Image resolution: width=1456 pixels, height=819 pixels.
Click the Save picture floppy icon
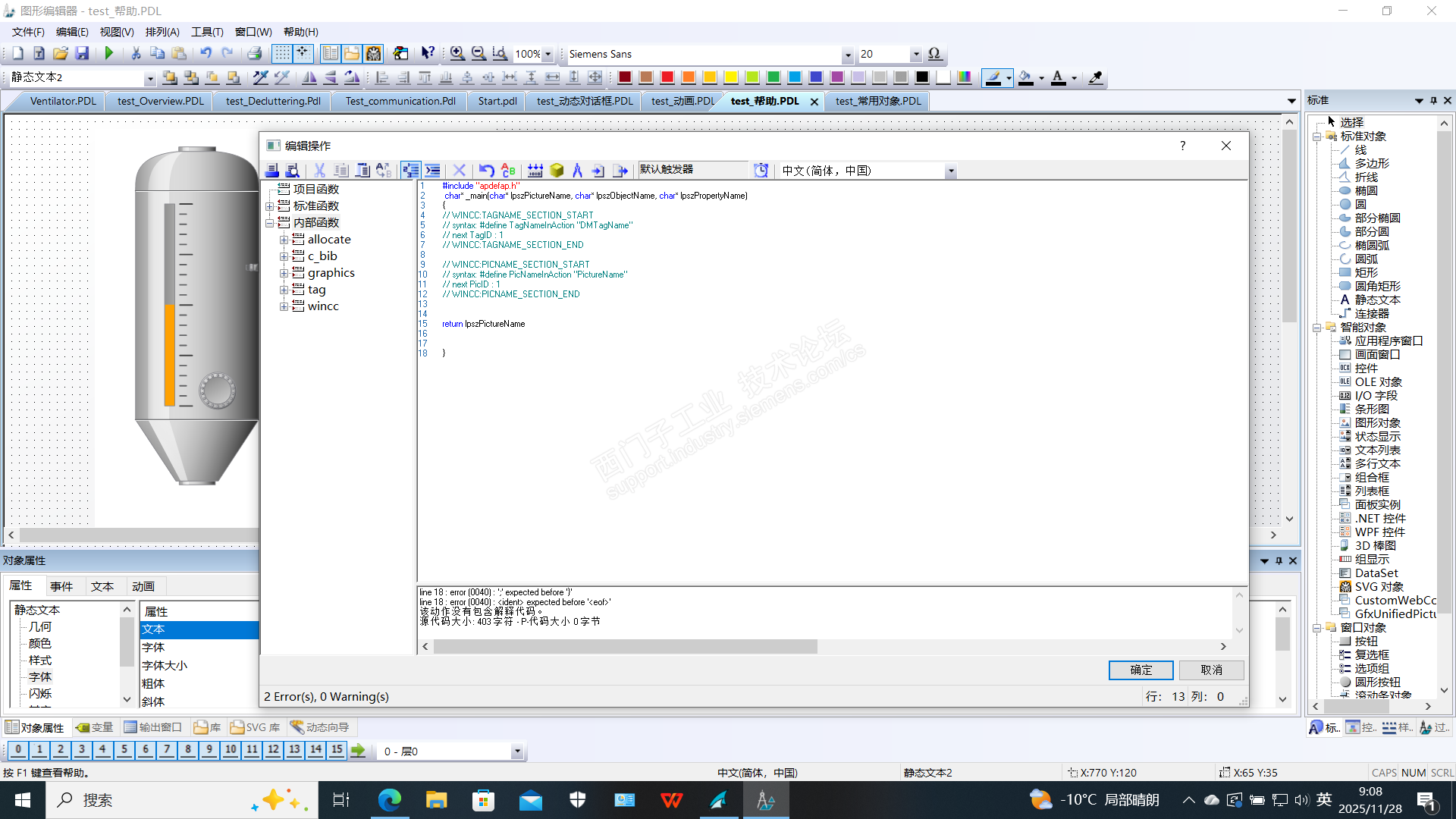click(x=82, y=53)
